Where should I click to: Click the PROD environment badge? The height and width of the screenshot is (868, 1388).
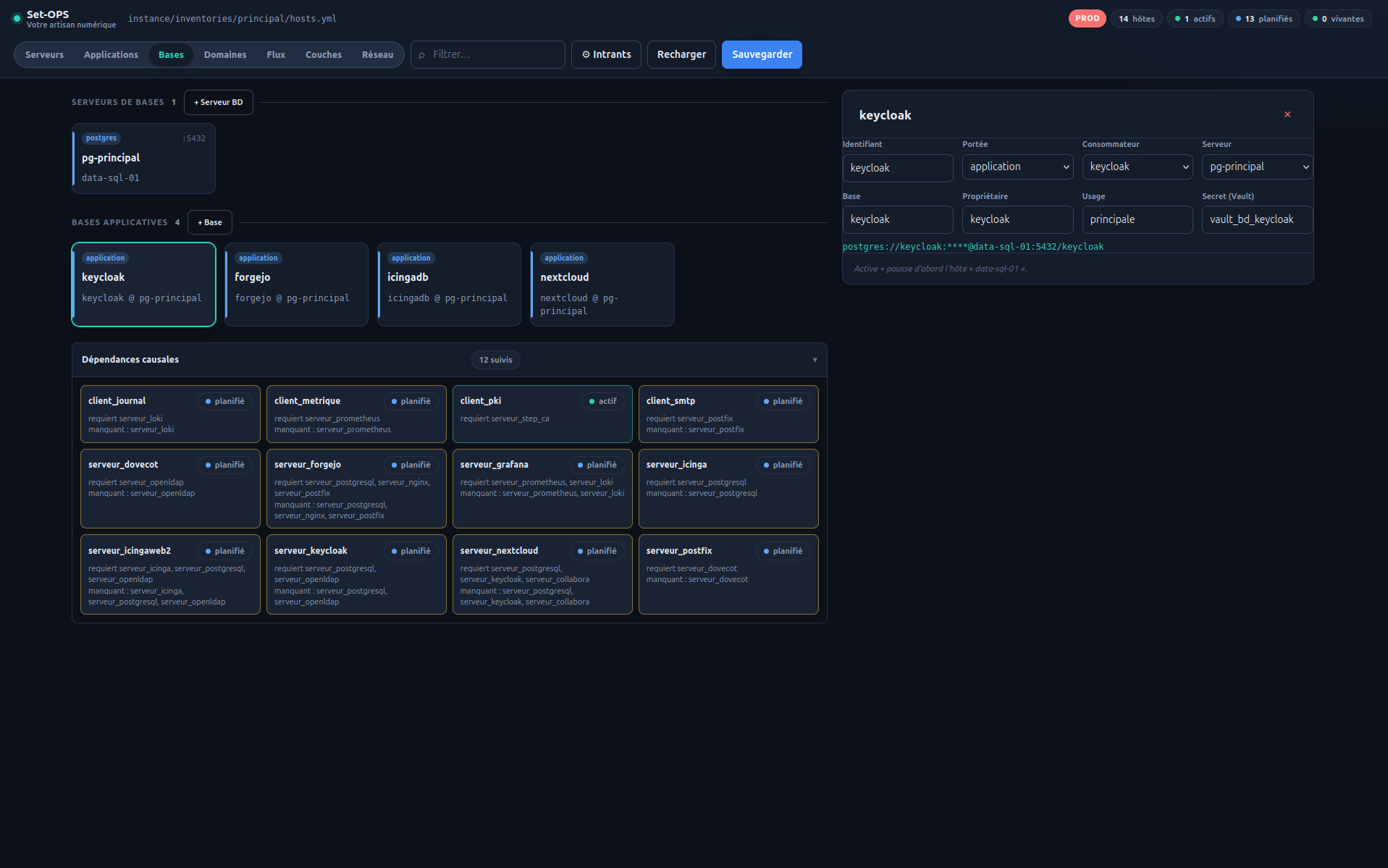[x=1087, y=19]
